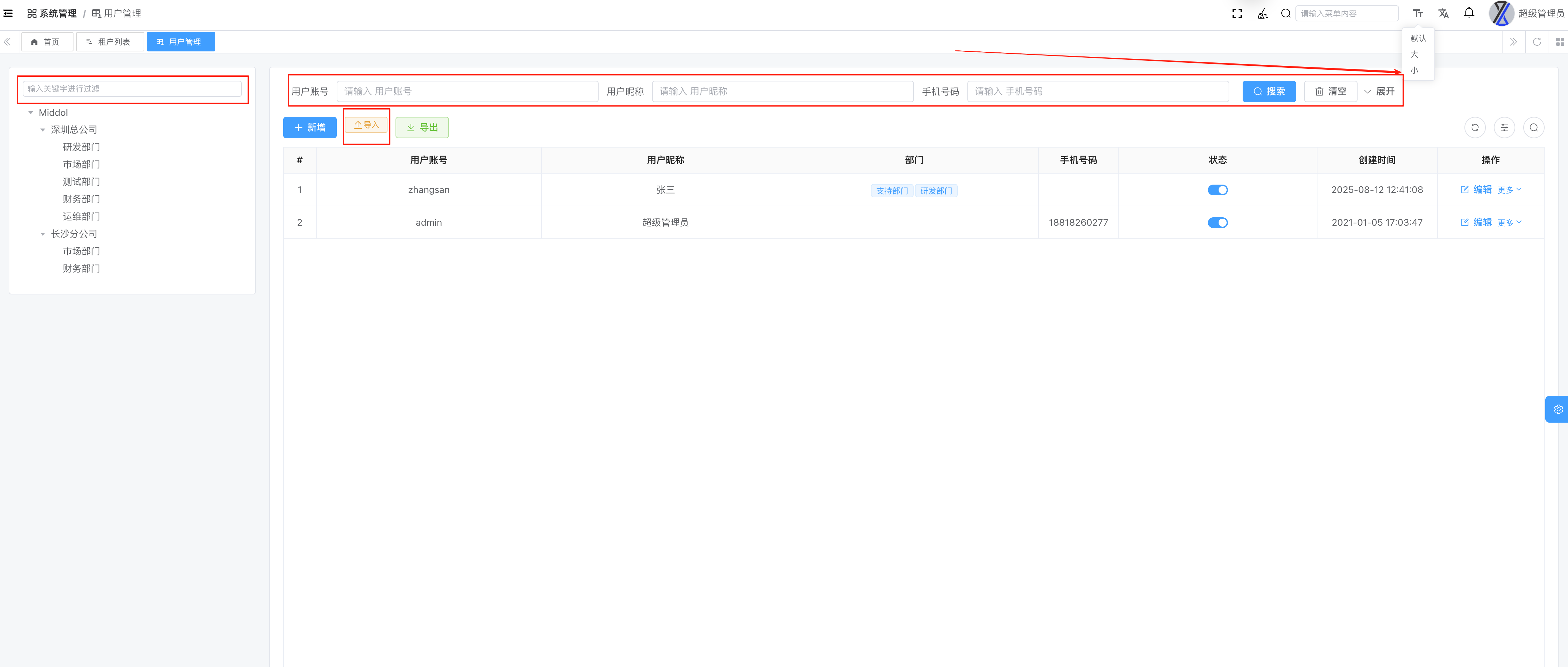Click the blue settings gear tab

1558,410
